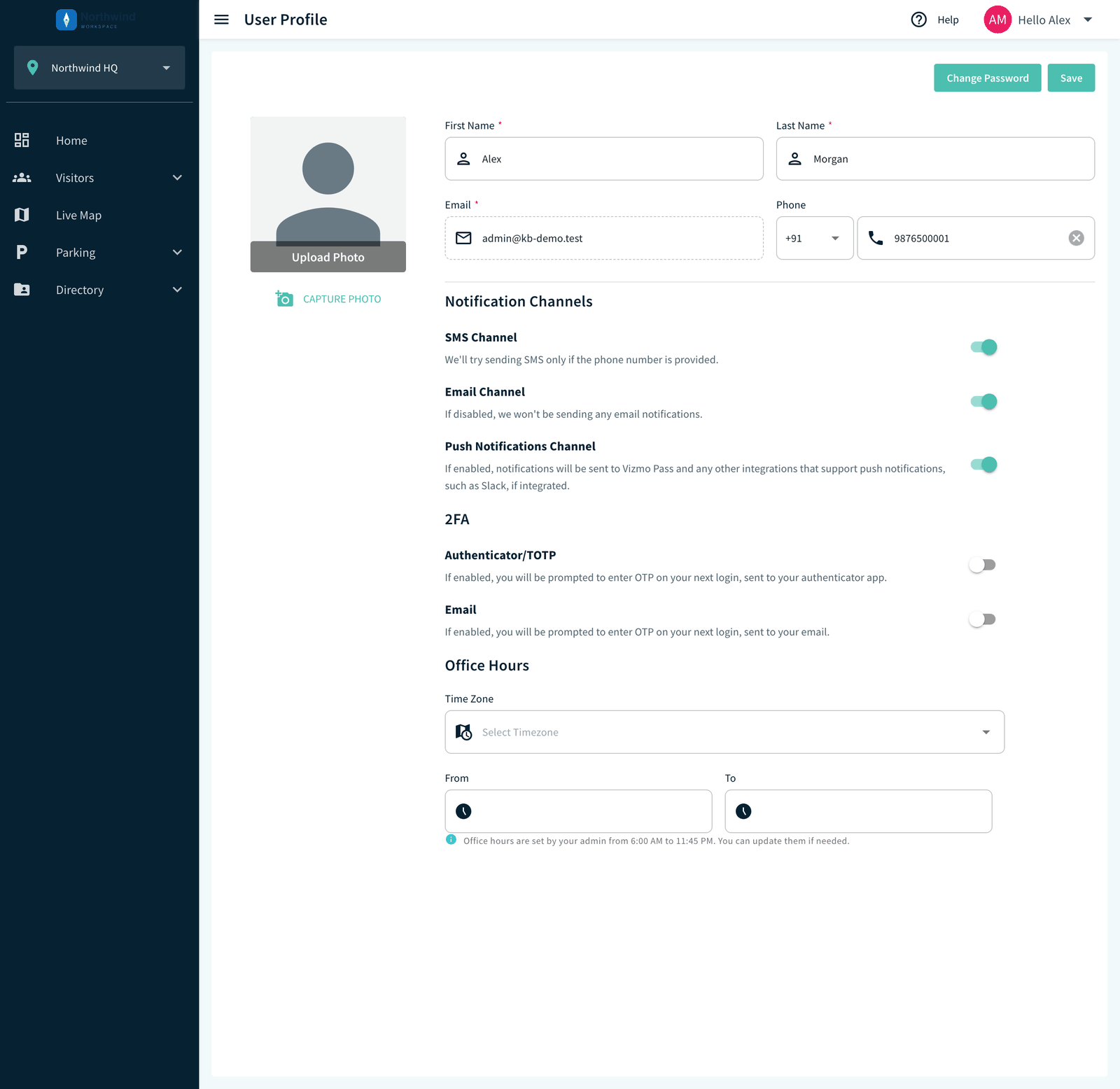The height and width of the screenshot is (1089, 1120).
Task: Click the Last Name input with Morgan
Action: [935, 159]
